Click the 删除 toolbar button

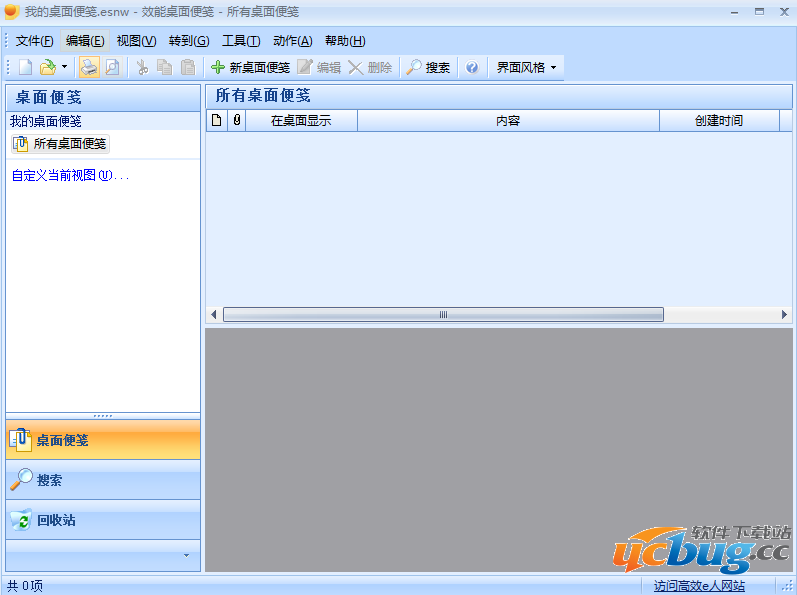pyautogui.click(x=370, y=67)
